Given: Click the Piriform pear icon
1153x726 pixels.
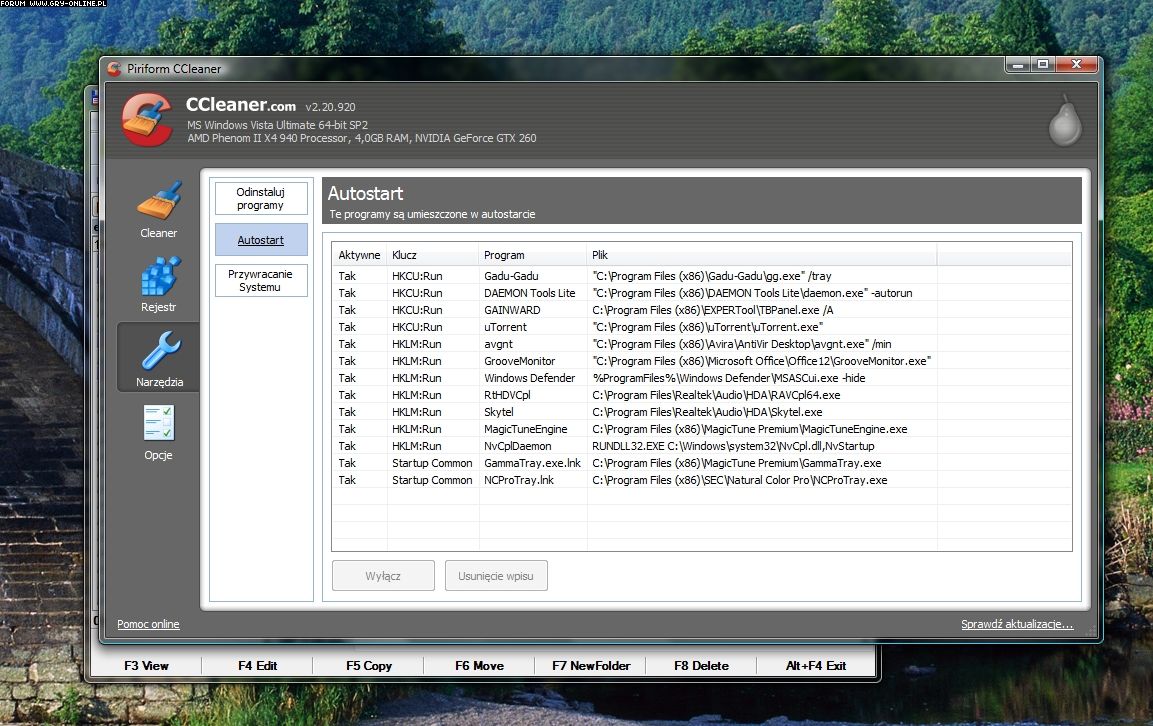Looking at the screenshot, I should (x=1064, y=120).
